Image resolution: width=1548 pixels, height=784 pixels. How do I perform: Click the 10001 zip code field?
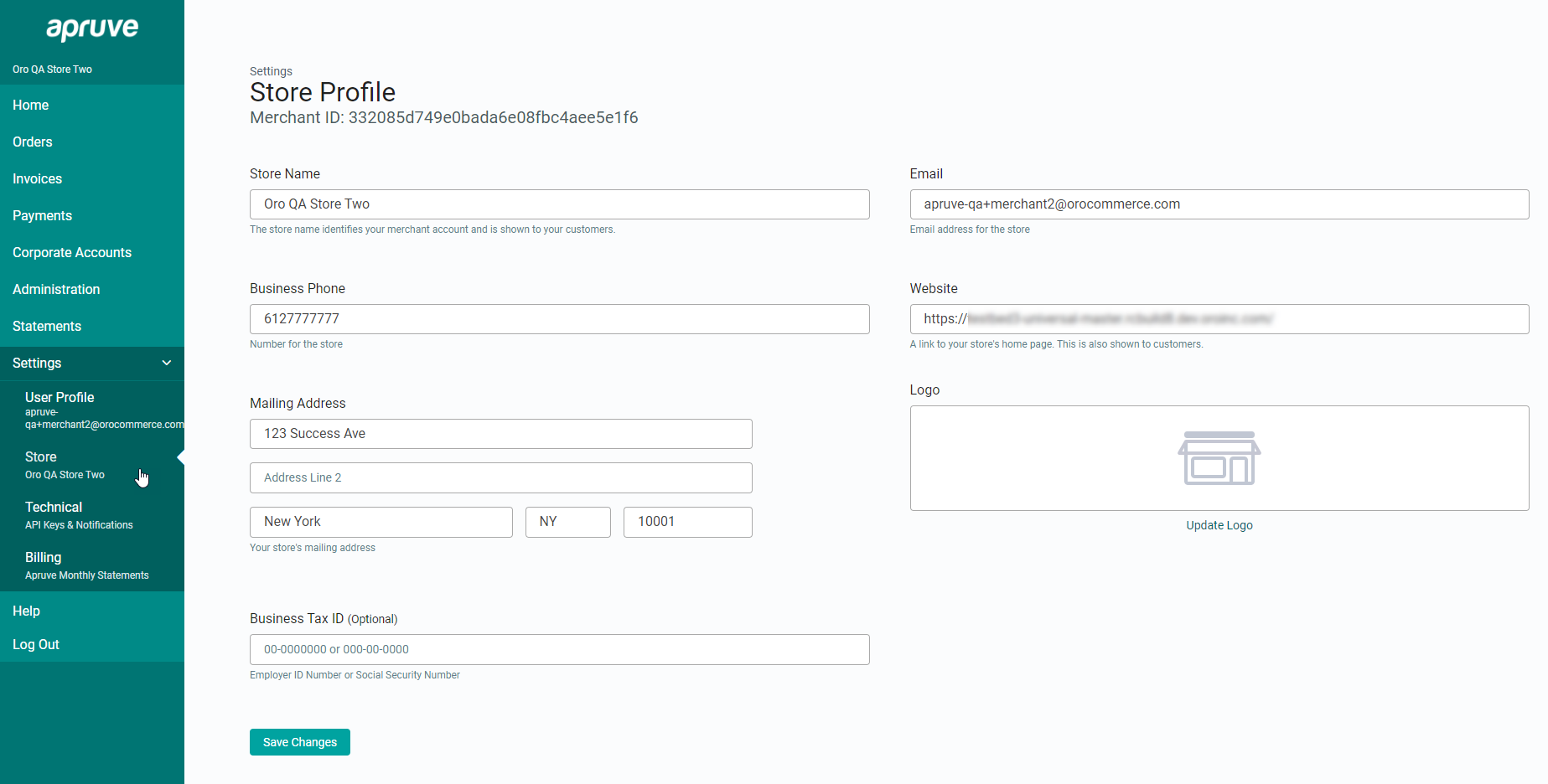point(688,522)
